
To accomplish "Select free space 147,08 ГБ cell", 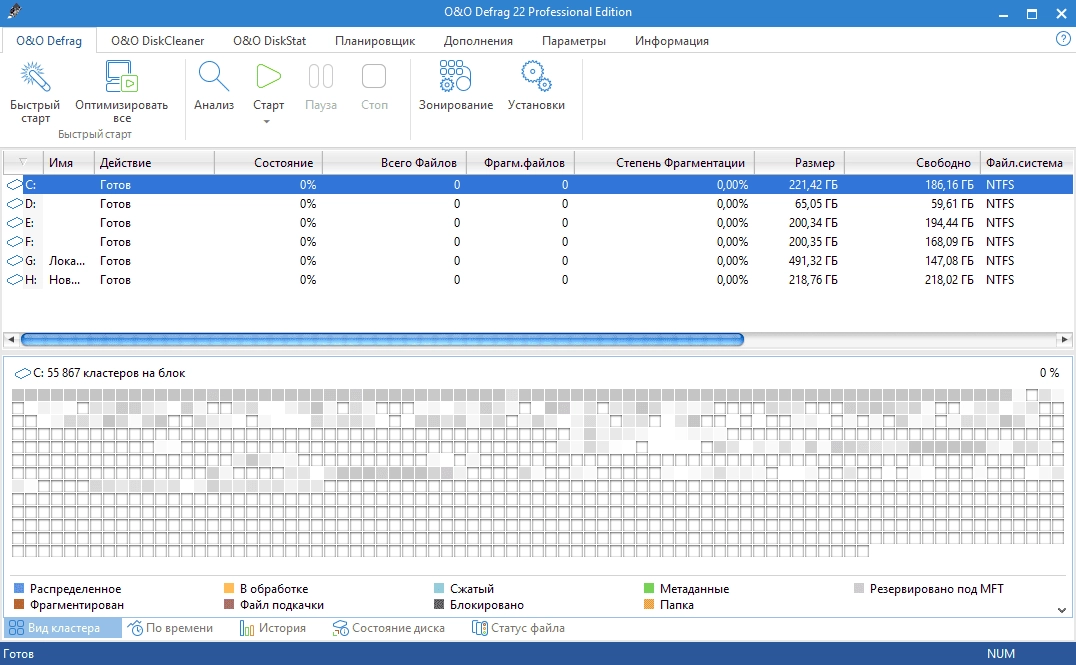I will [x=949, y=261].
